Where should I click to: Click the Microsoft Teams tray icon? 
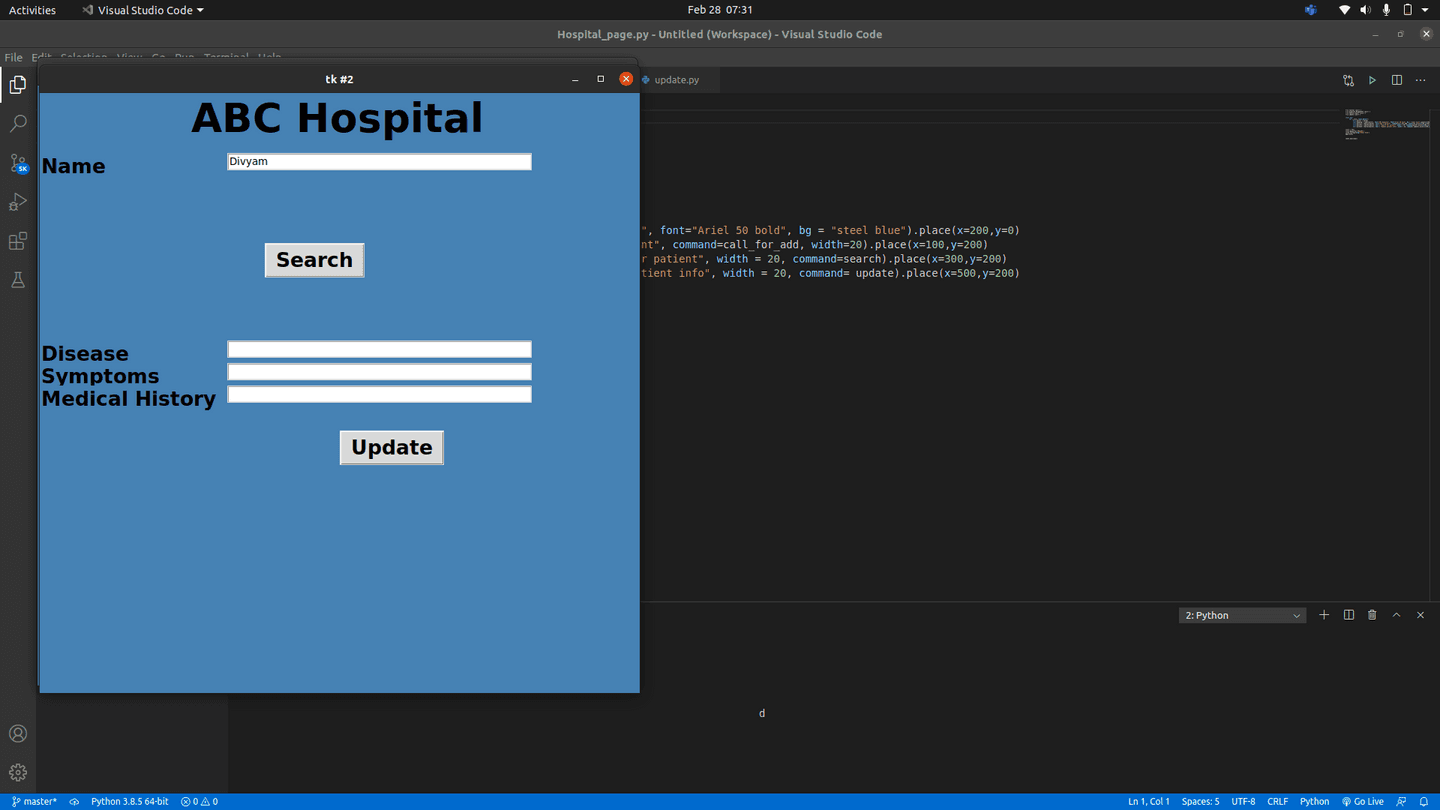pos(1311,10)
